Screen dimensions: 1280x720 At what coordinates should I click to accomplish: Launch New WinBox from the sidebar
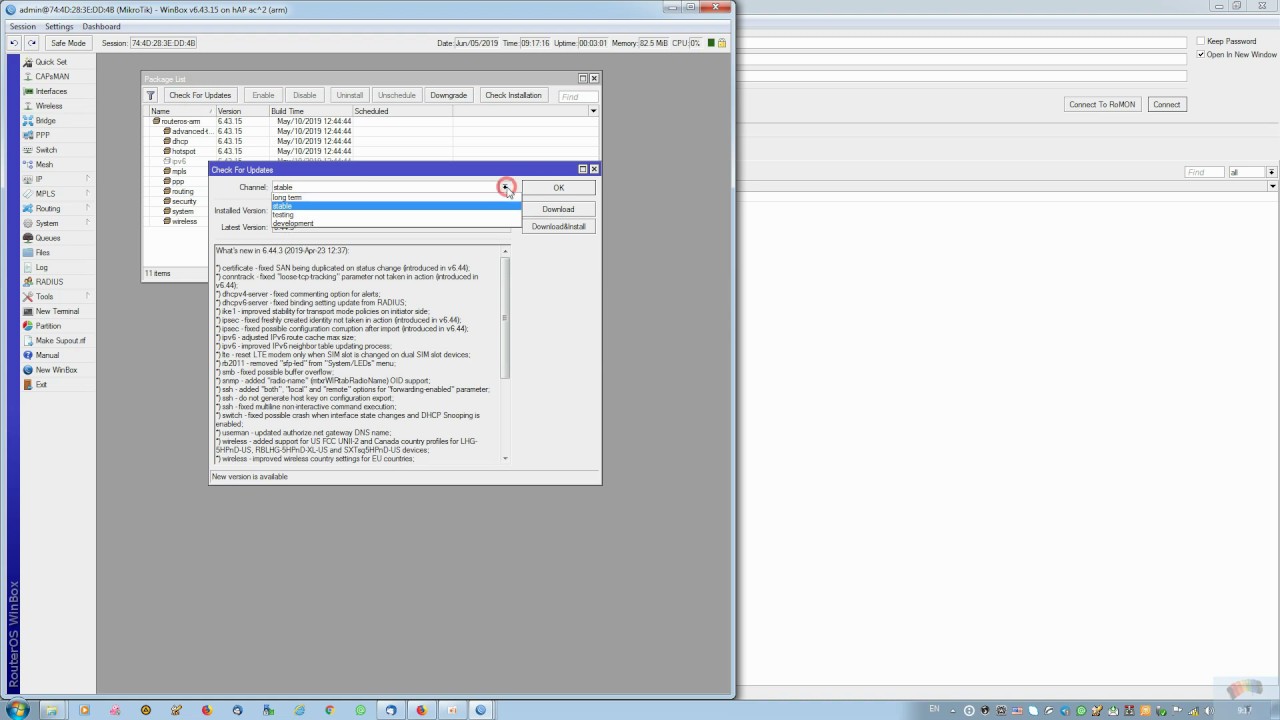point(56,370)
